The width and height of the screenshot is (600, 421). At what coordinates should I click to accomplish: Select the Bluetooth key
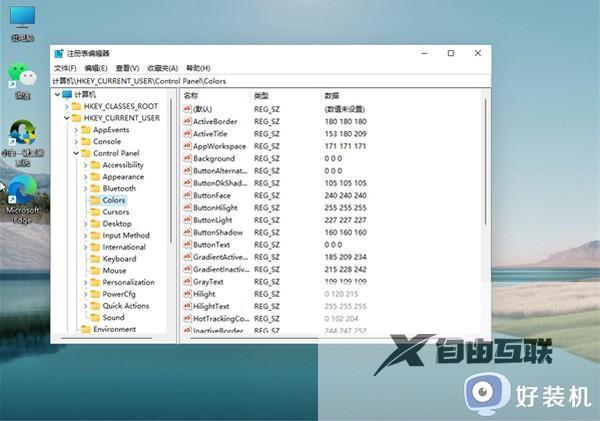pos(119,188)
